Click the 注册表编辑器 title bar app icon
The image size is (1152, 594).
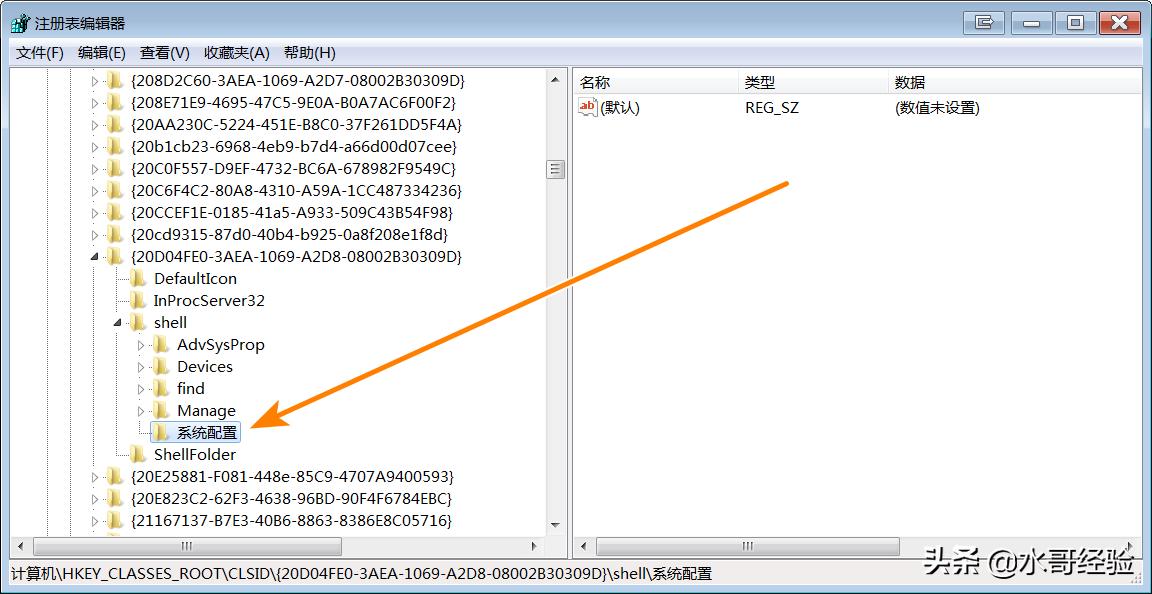coord(21,24)
